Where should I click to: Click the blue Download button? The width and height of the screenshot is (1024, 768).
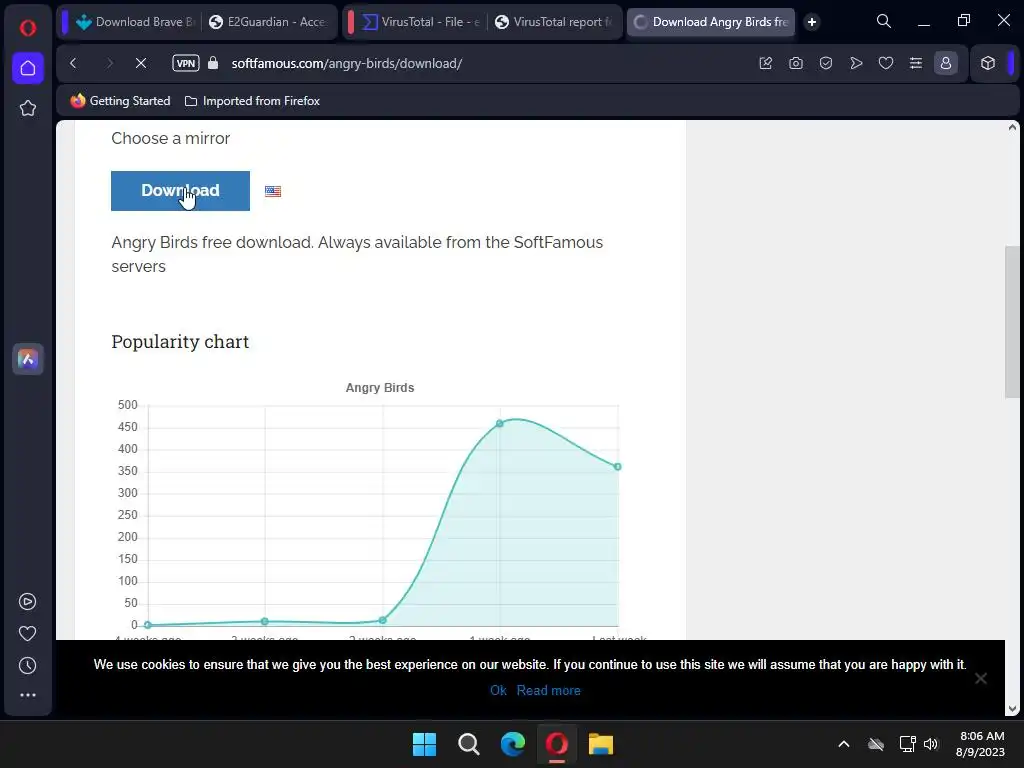point(180,191)
